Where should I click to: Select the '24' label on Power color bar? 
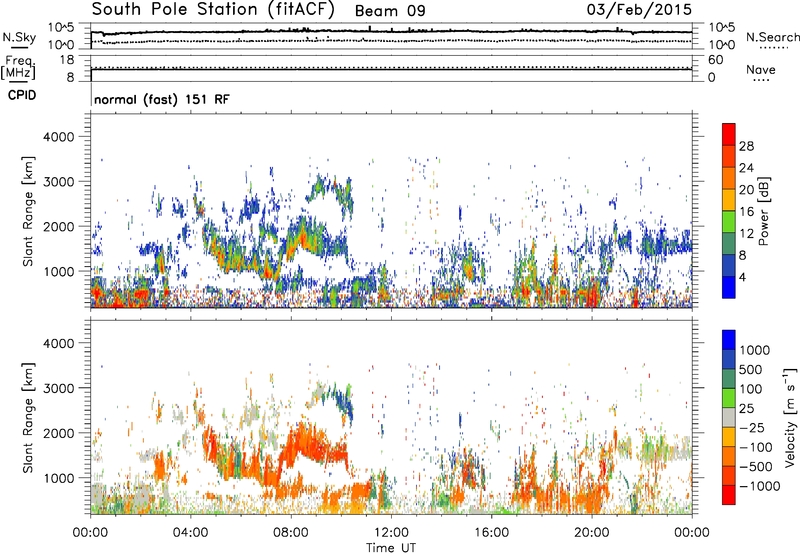(x=746, y=168)
